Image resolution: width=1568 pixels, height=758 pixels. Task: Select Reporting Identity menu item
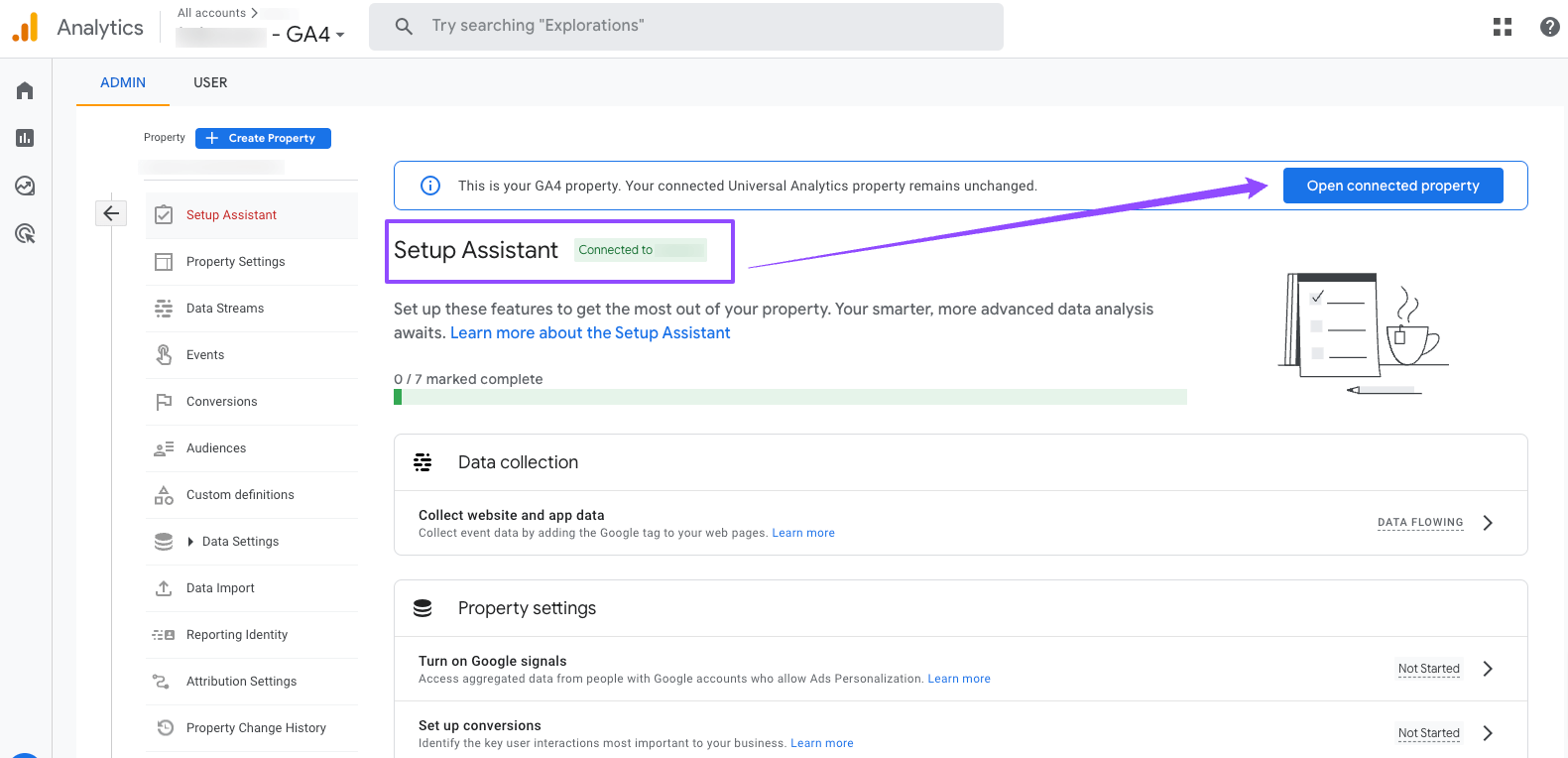point(252,635)
